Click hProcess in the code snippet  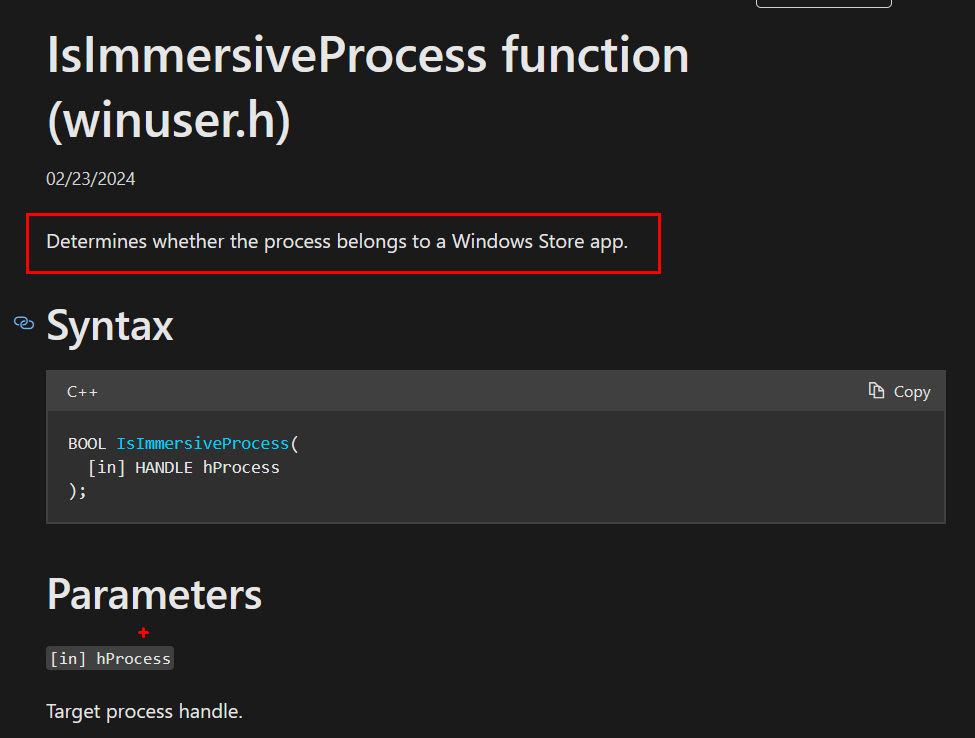241,467
